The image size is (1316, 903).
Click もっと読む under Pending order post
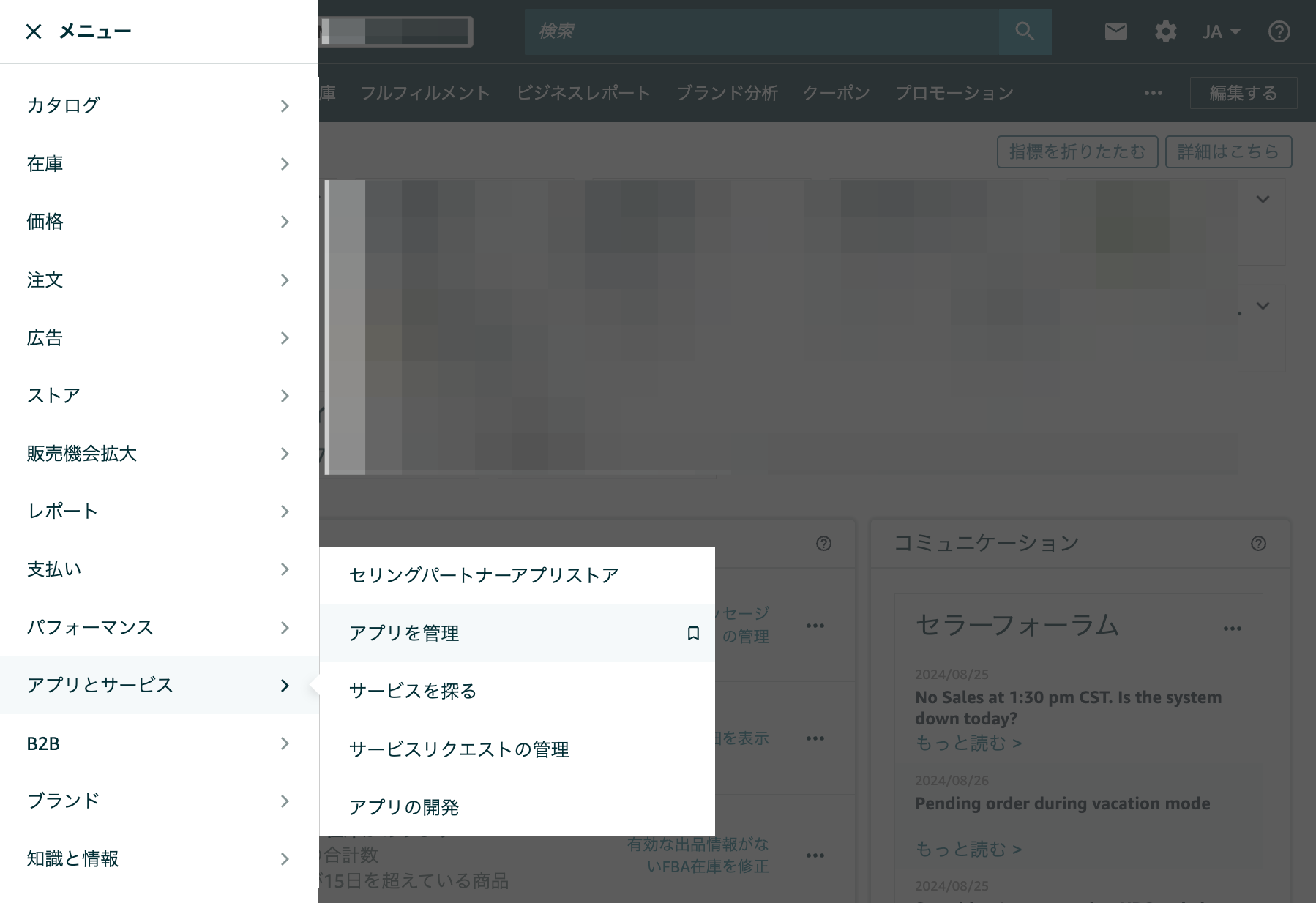(x=968, y=849)
